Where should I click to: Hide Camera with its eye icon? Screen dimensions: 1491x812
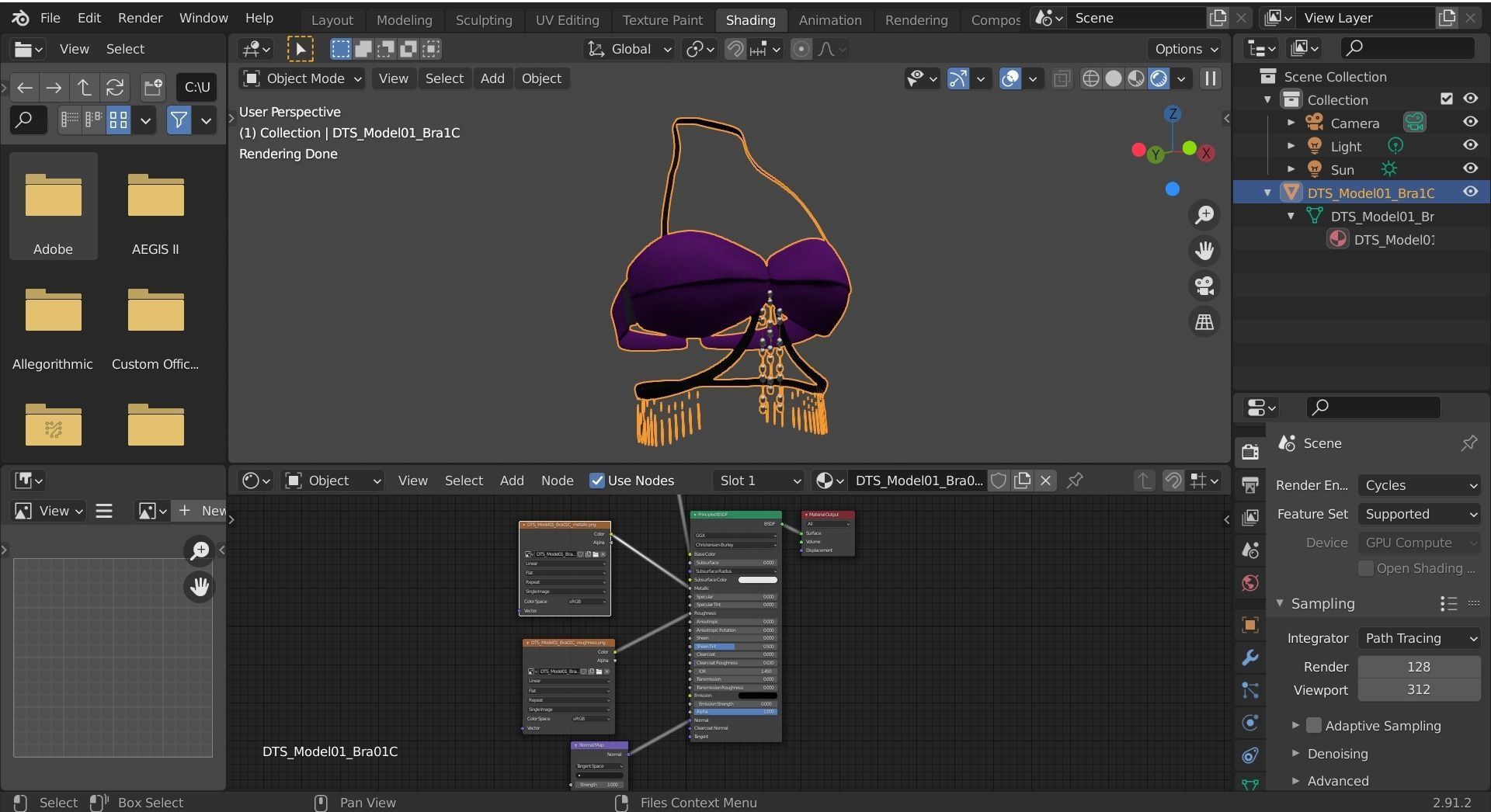[1470, 122]
